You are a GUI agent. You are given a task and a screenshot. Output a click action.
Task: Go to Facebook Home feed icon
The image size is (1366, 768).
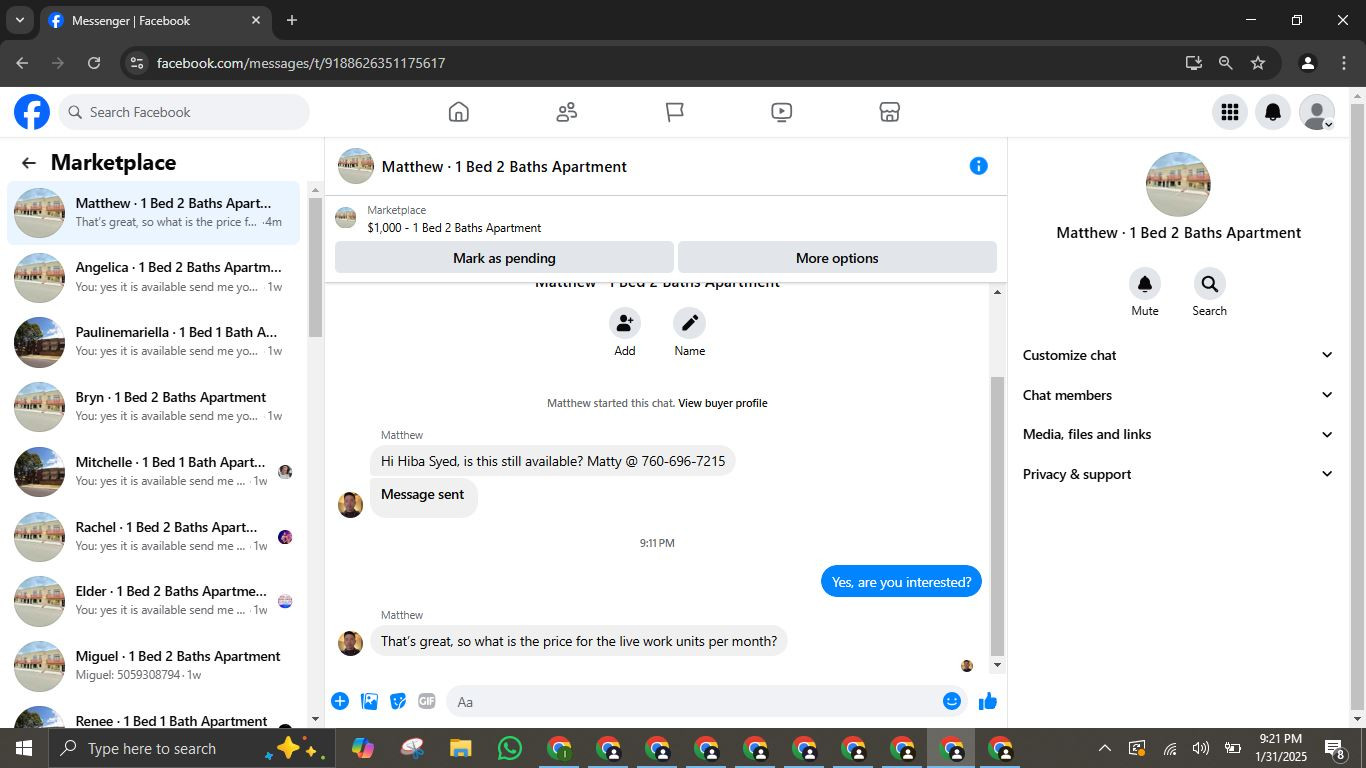click(459, 112)
